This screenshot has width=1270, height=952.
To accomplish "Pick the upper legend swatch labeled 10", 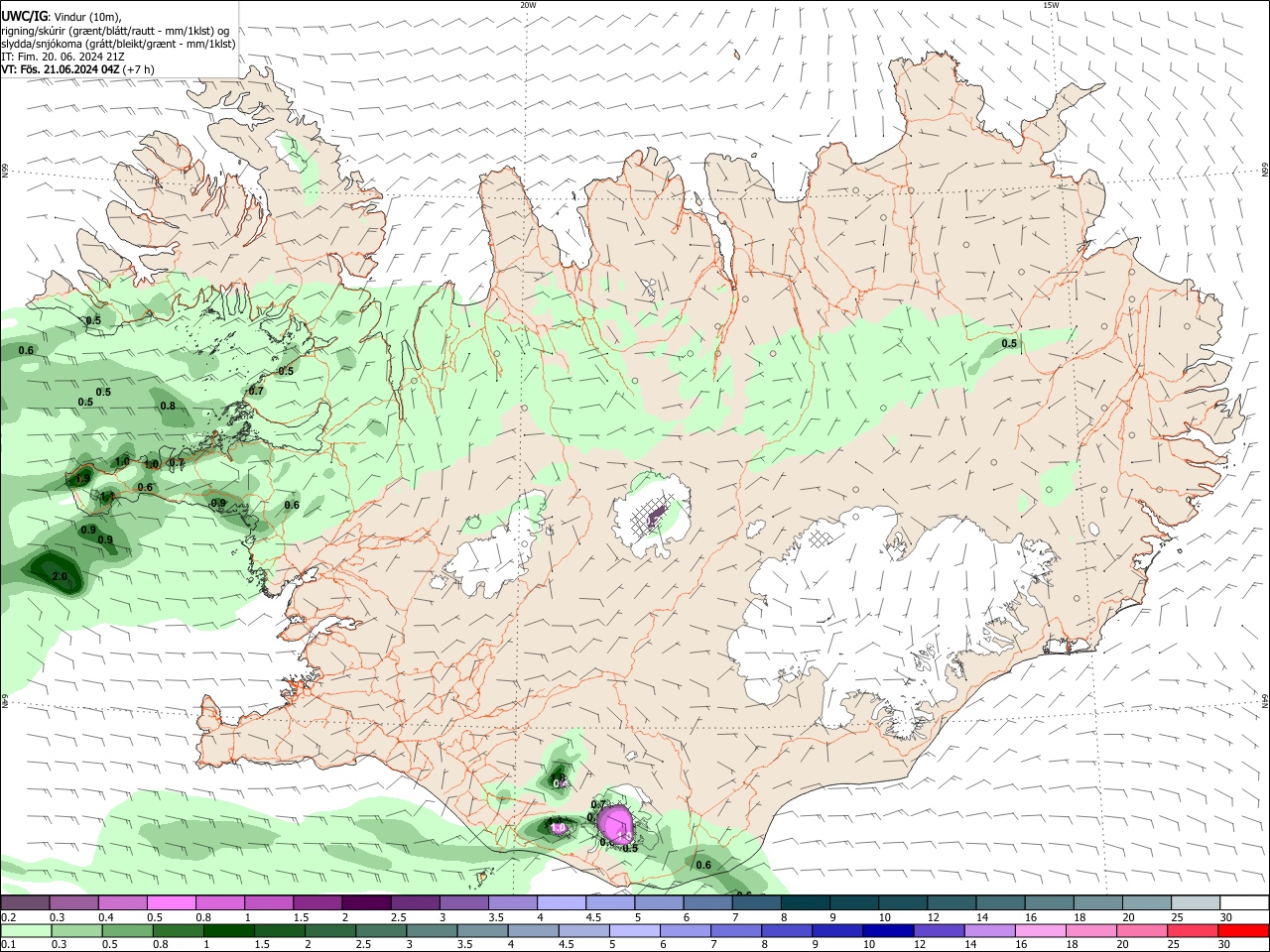I will [902, 902].
